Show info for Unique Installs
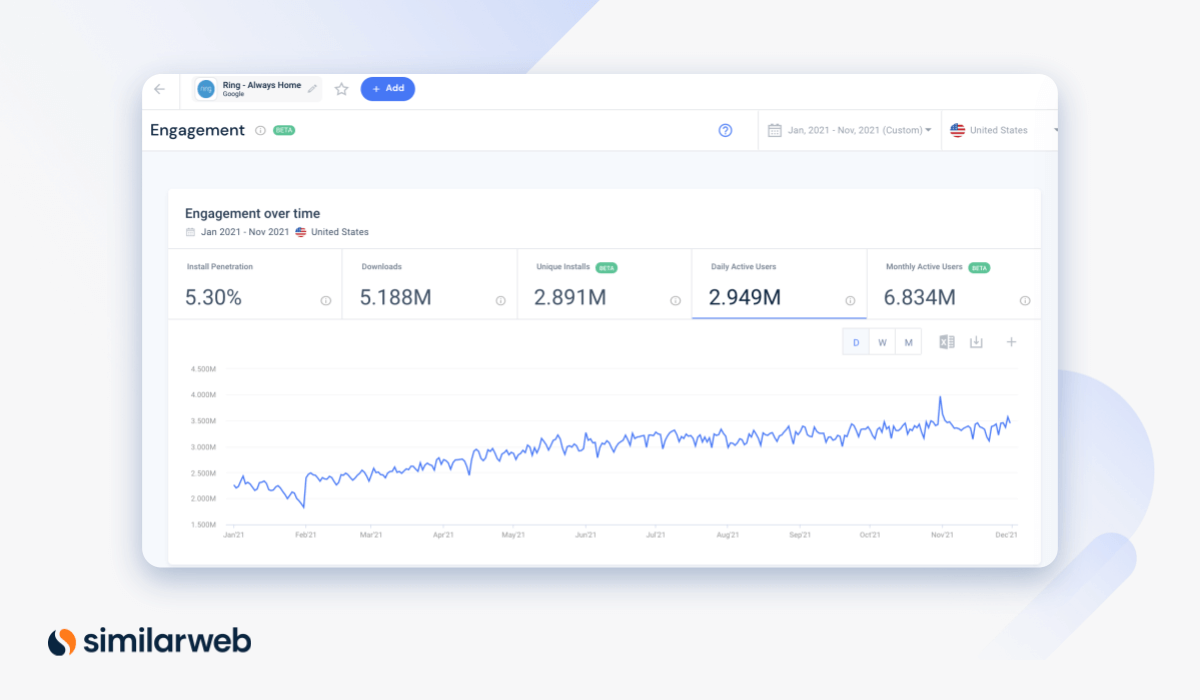The image size is (1200, 700). coord(675,301)
